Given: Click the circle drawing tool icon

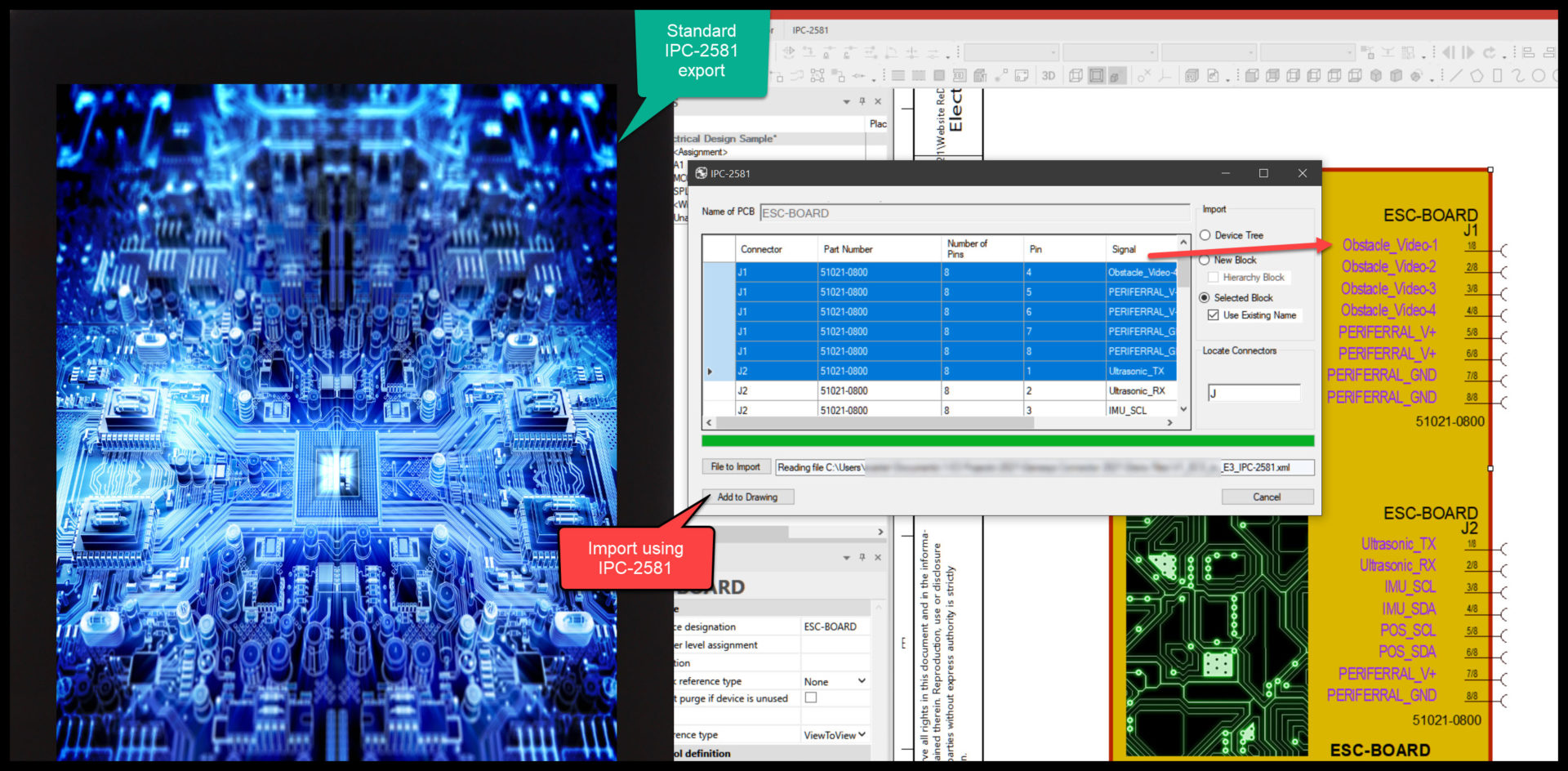Looking at the screenshot, I should pyautogui.click(x=1540, y=76).
